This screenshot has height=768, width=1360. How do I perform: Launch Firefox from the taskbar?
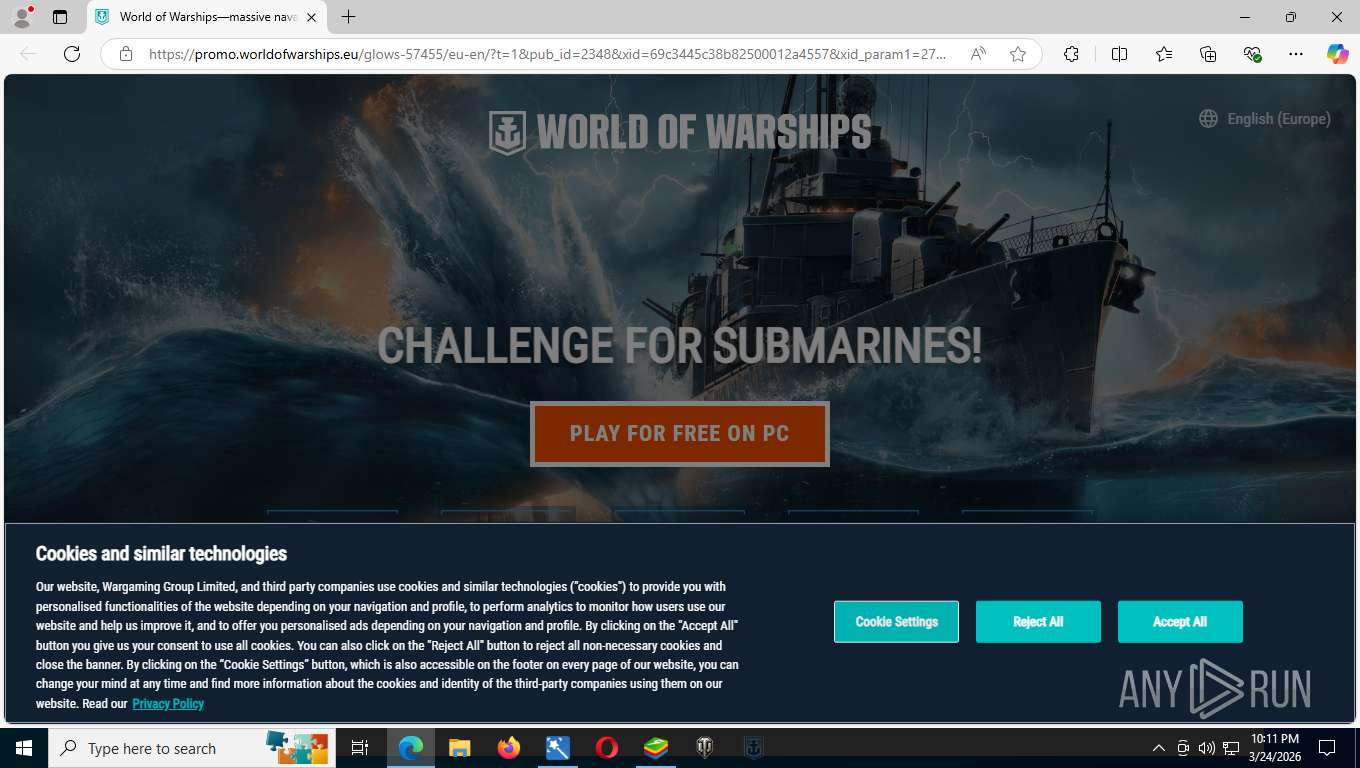tap(509, 748)
